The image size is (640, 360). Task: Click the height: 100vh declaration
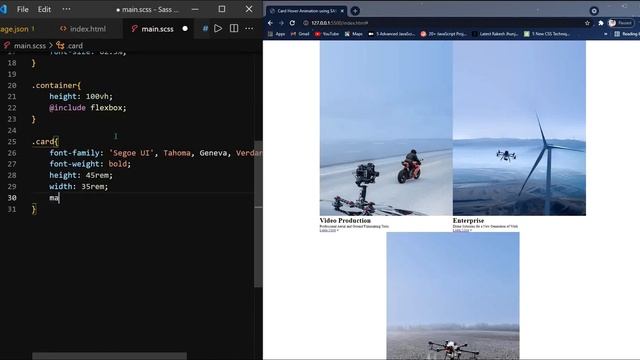(81, 96)
